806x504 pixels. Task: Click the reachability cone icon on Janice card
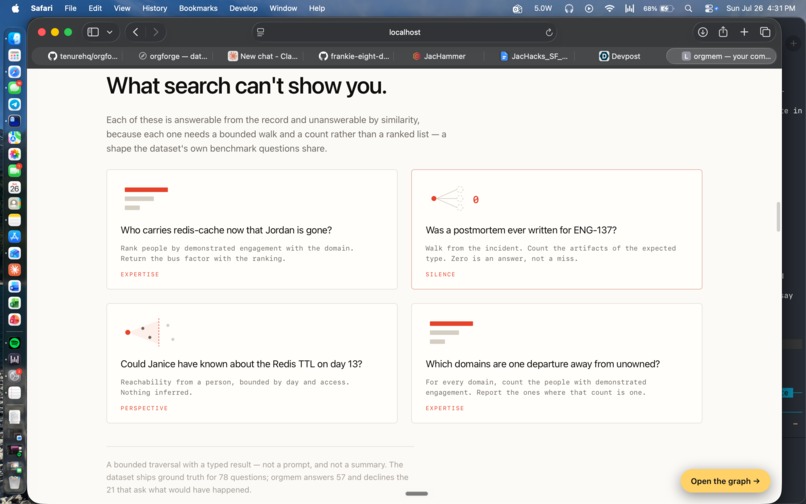(149, 332)
